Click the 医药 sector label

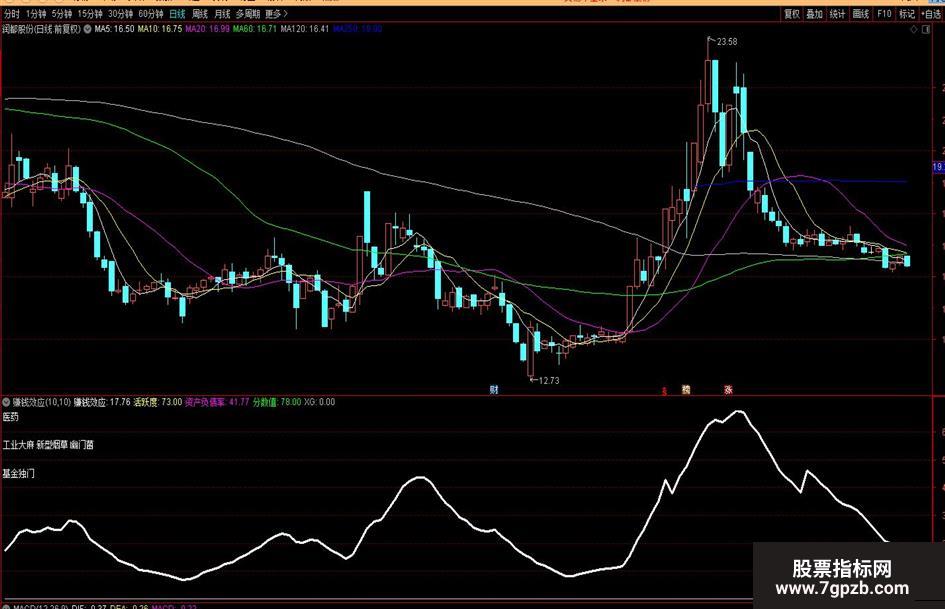(11, 417)
